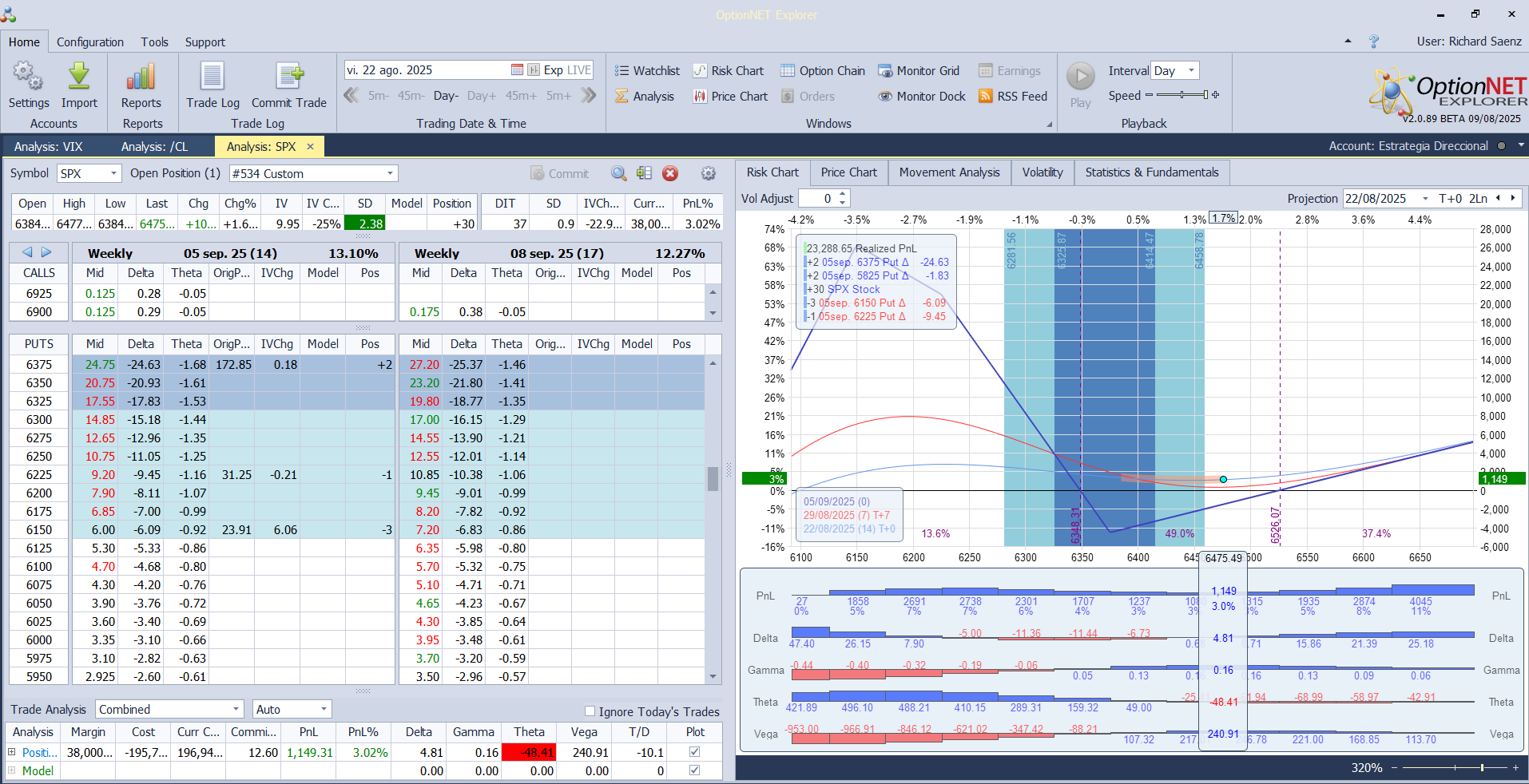
Task: Open the RSS Feed window
Action: coord(1013,97)
